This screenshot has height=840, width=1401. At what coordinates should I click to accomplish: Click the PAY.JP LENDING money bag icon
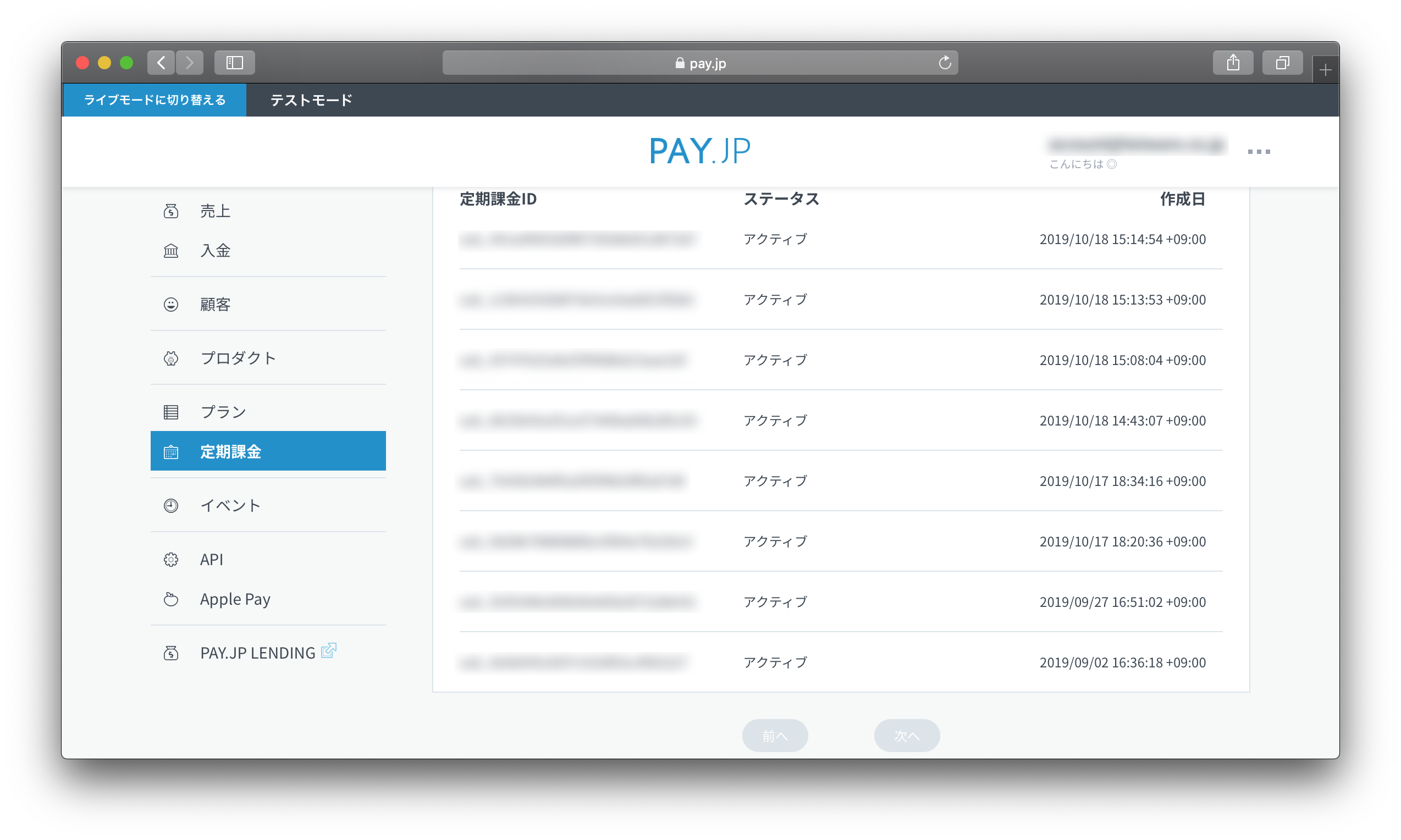[171, 653]
